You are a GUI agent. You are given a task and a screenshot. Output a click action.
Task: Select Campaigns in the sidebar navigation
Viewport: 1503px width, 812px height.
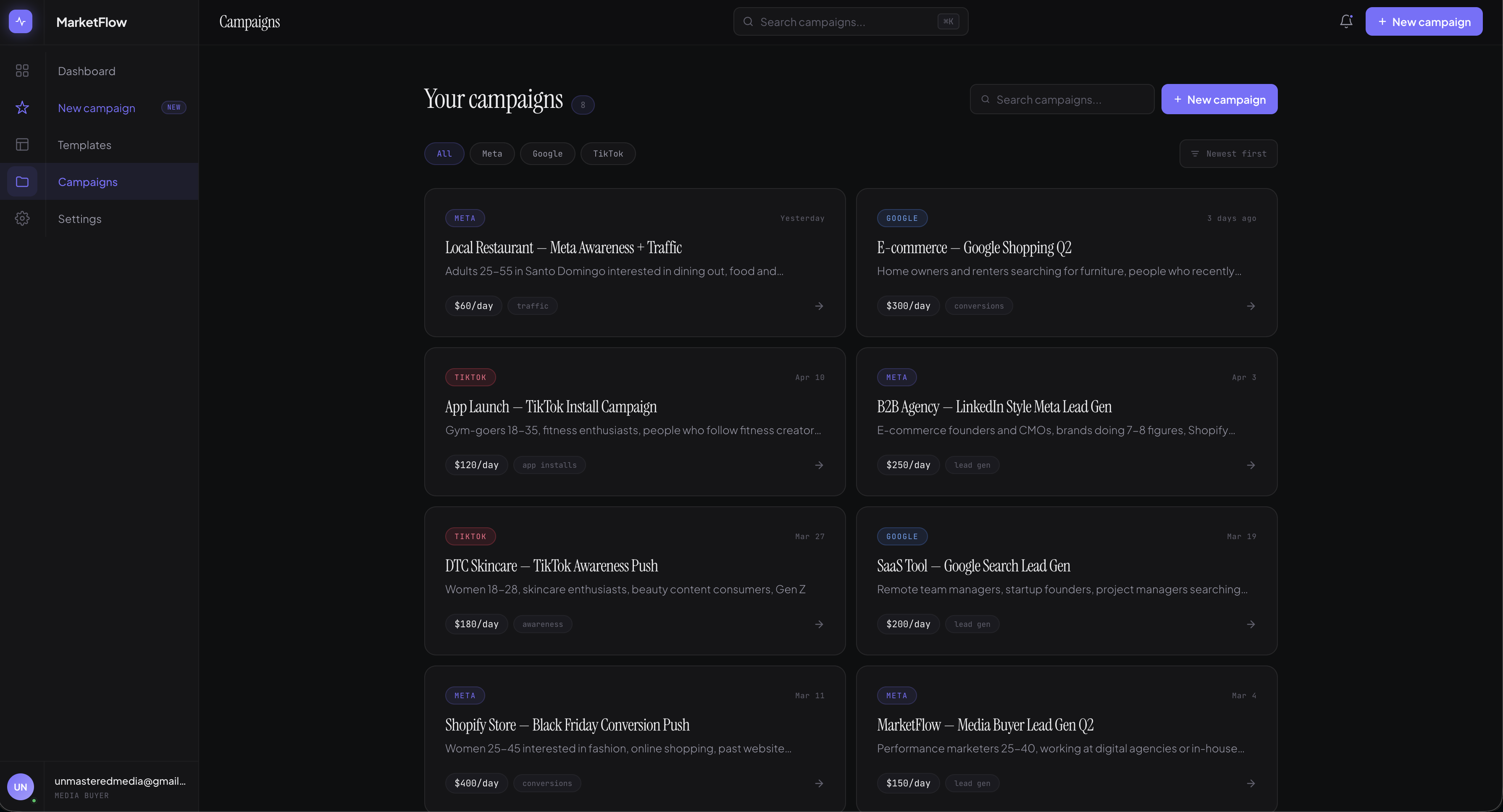87,181
